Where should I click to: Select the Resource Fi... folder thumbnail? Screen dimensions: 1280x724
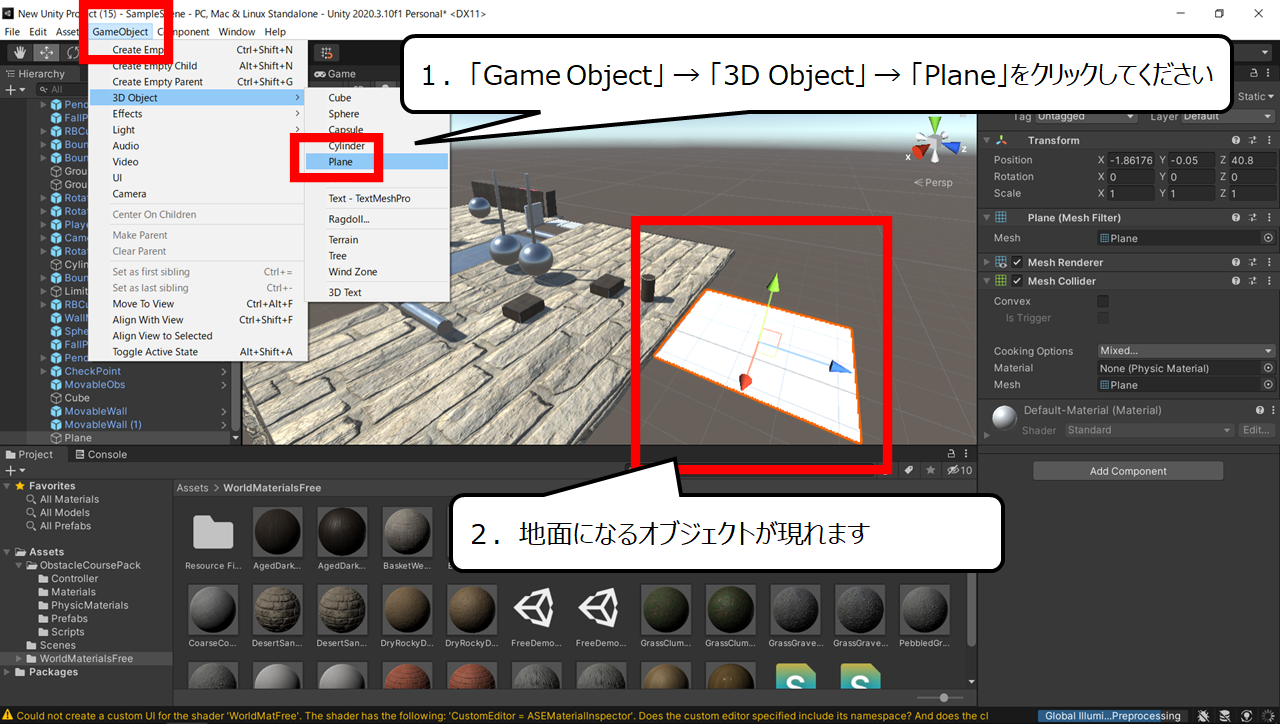pos(213,540)
